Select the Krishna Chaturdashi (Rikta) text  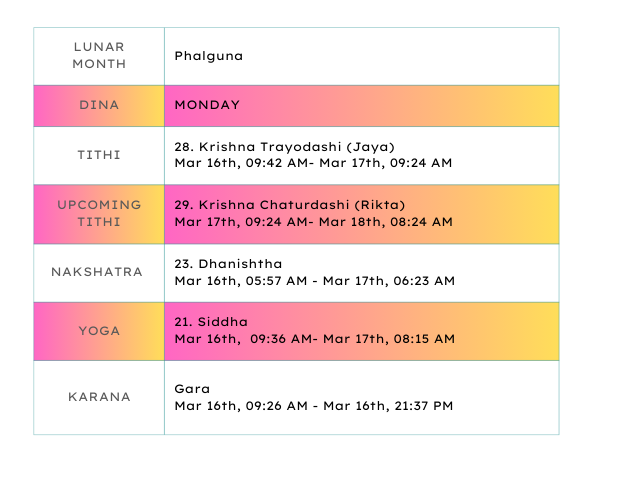(290, 204)
